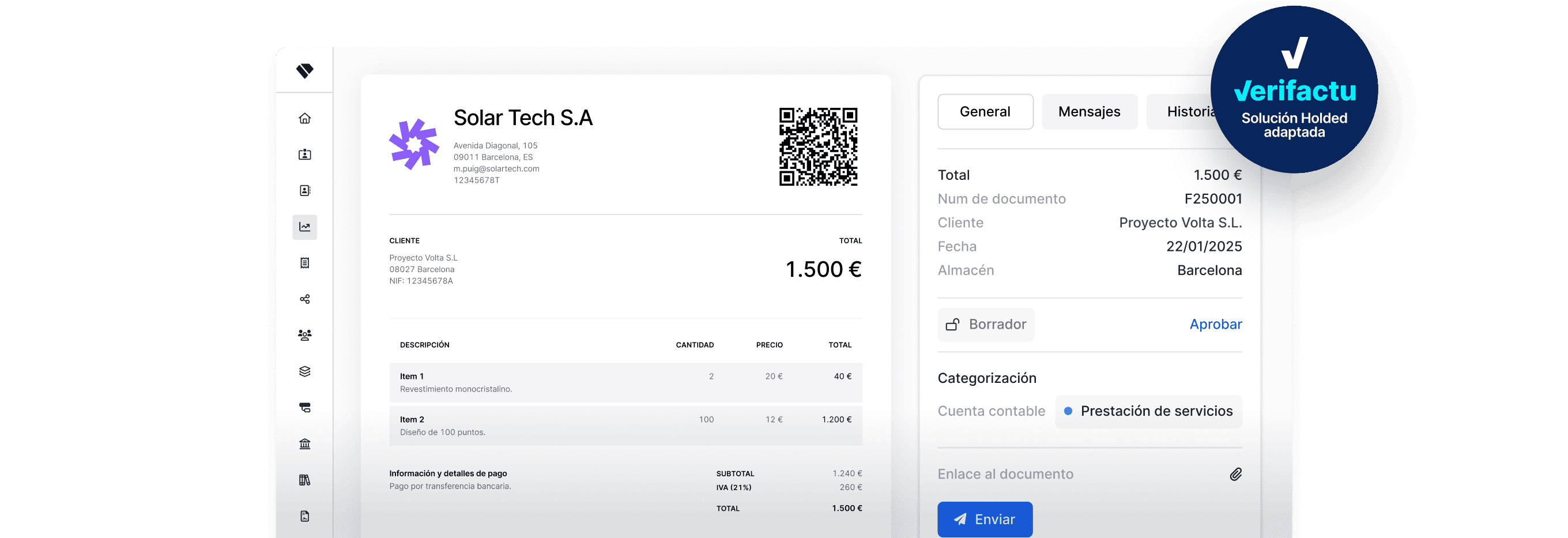Click the Verifactu badge

[1294, 89]
